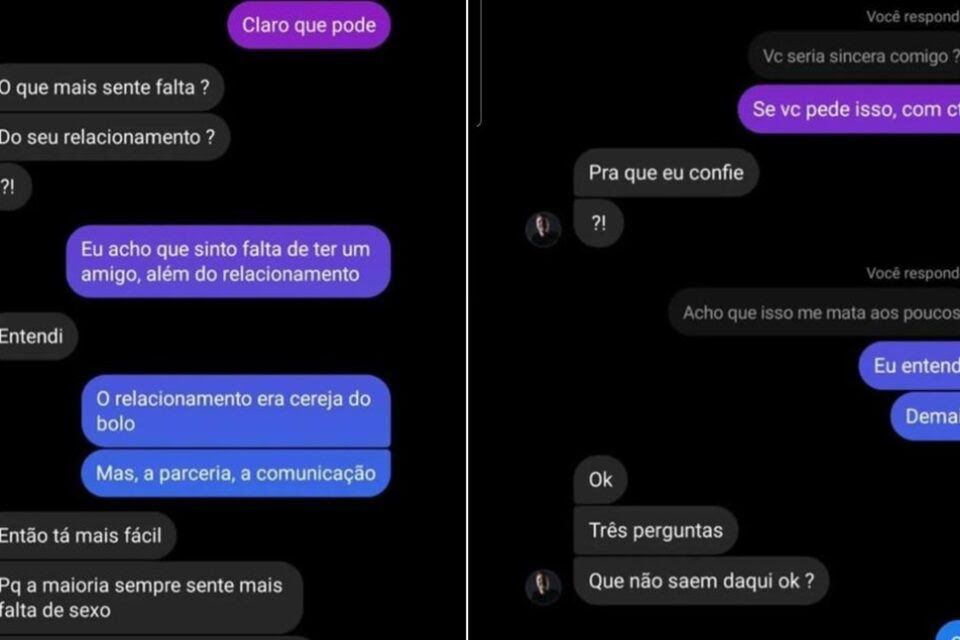Tap the avatar beside 'Que não saem daqui ok ?'
Image resolution: width=960 pixels, height=640 pixels.
543,587
